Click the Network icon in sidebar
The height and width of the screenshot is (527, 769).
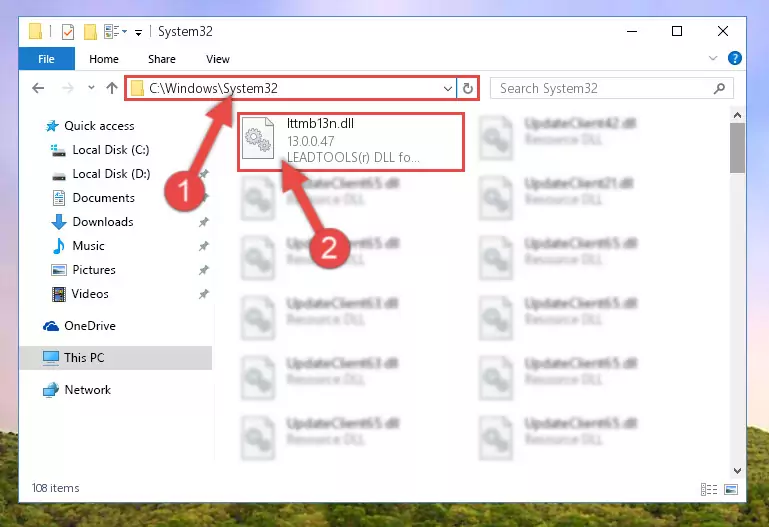pos(51,390)
